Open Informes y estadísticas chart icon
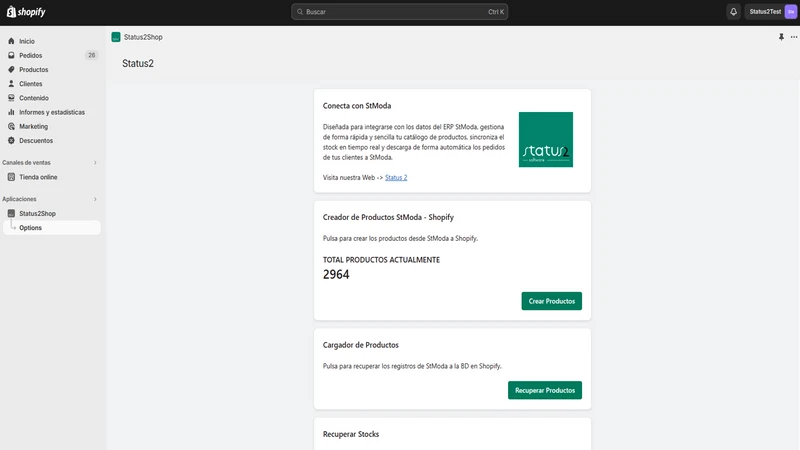 click(11, 112)
